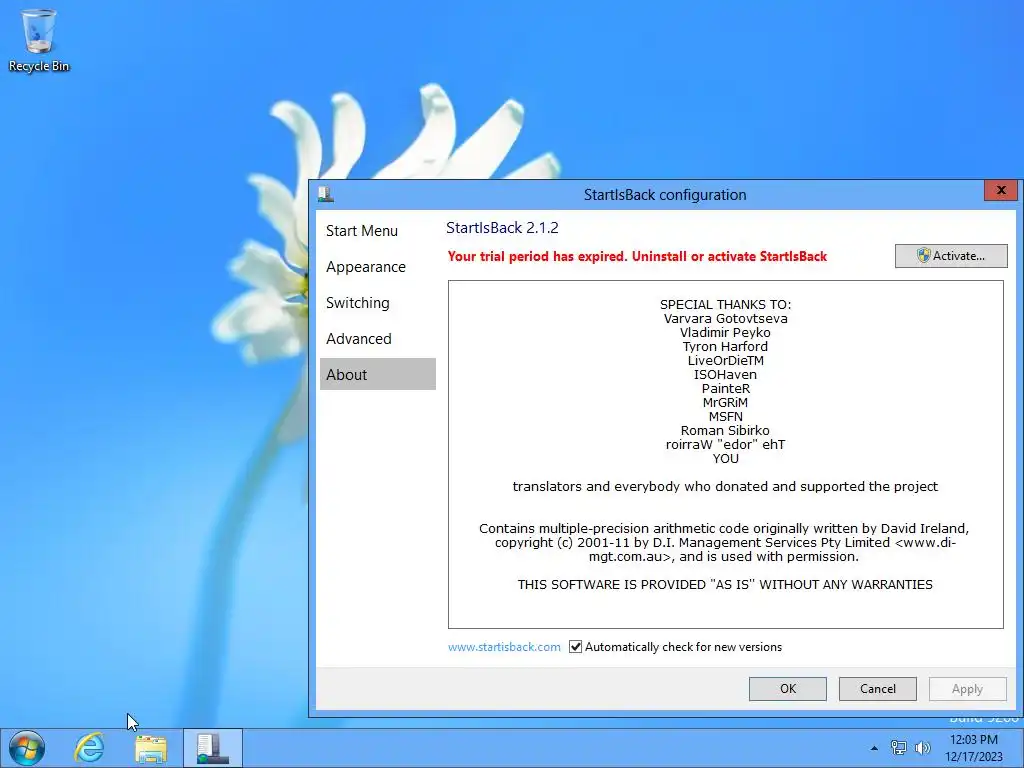Open File Explorer from the taskbar

pos(151,748)
